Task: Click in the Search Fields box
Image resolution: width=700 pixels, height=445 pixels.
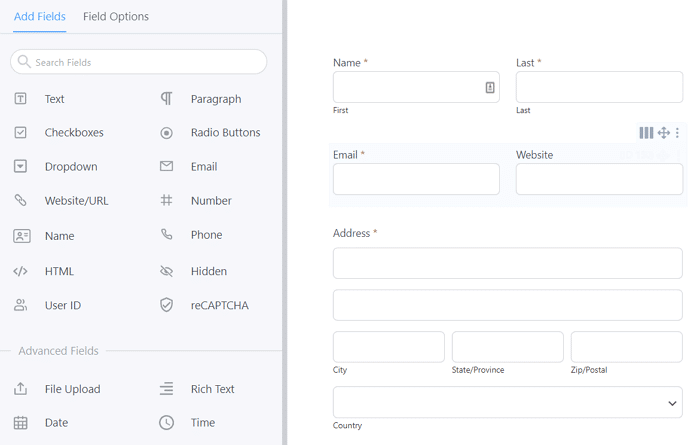Action: (x=139, y=62)
